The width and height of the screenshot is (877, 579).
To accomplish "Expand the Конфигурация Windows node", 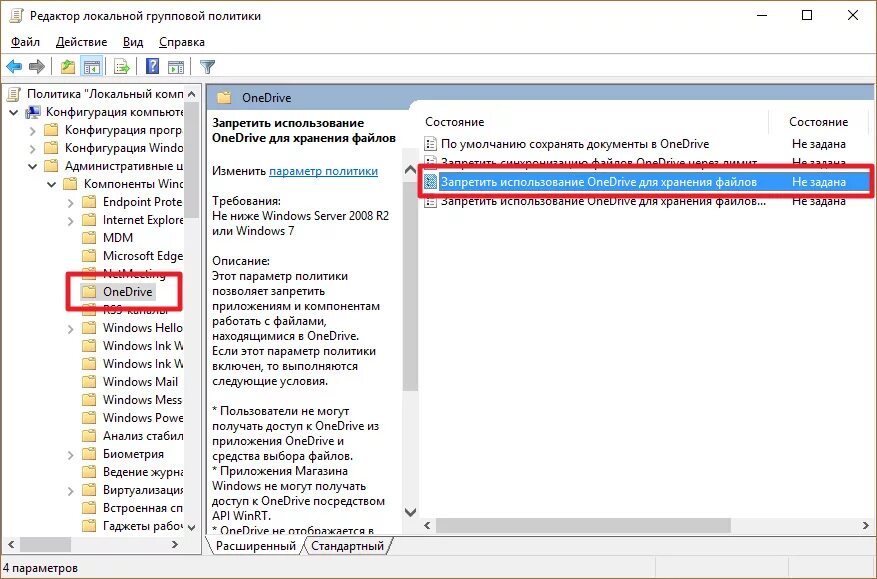I will pyautogui.click(x=32, y=148).
